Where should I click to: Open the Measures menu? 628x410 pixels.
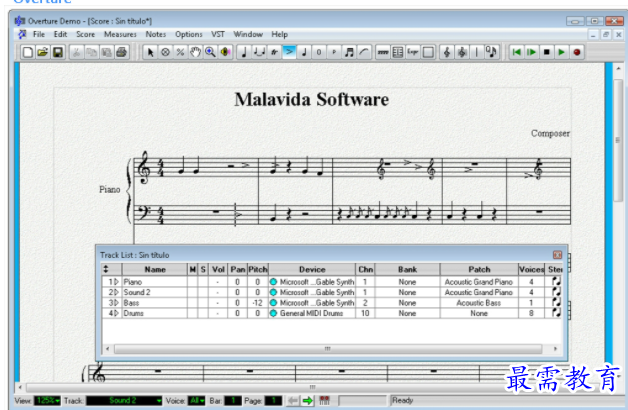point(120,34)
